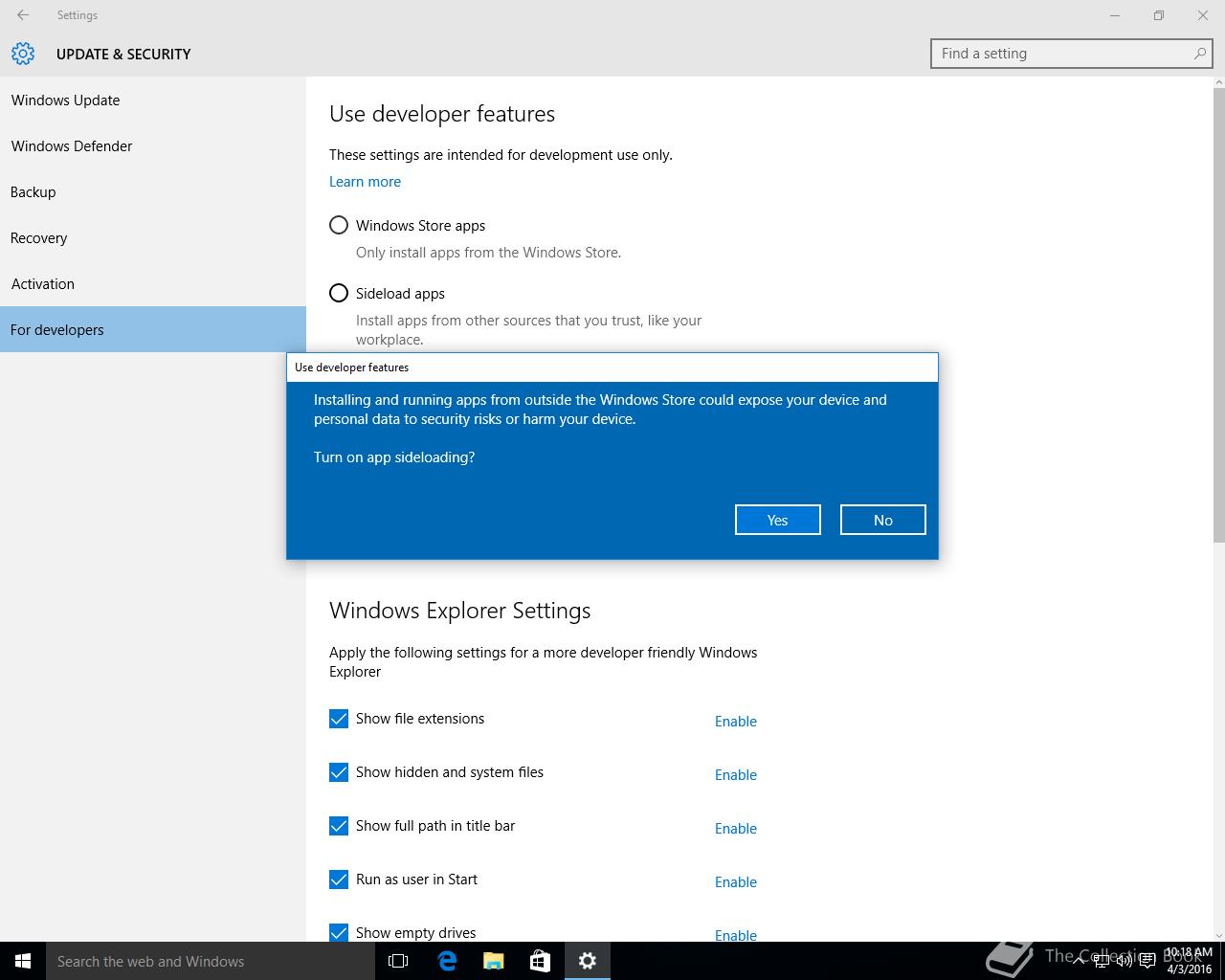Follow the Learn more link

[x=365, y=182]
